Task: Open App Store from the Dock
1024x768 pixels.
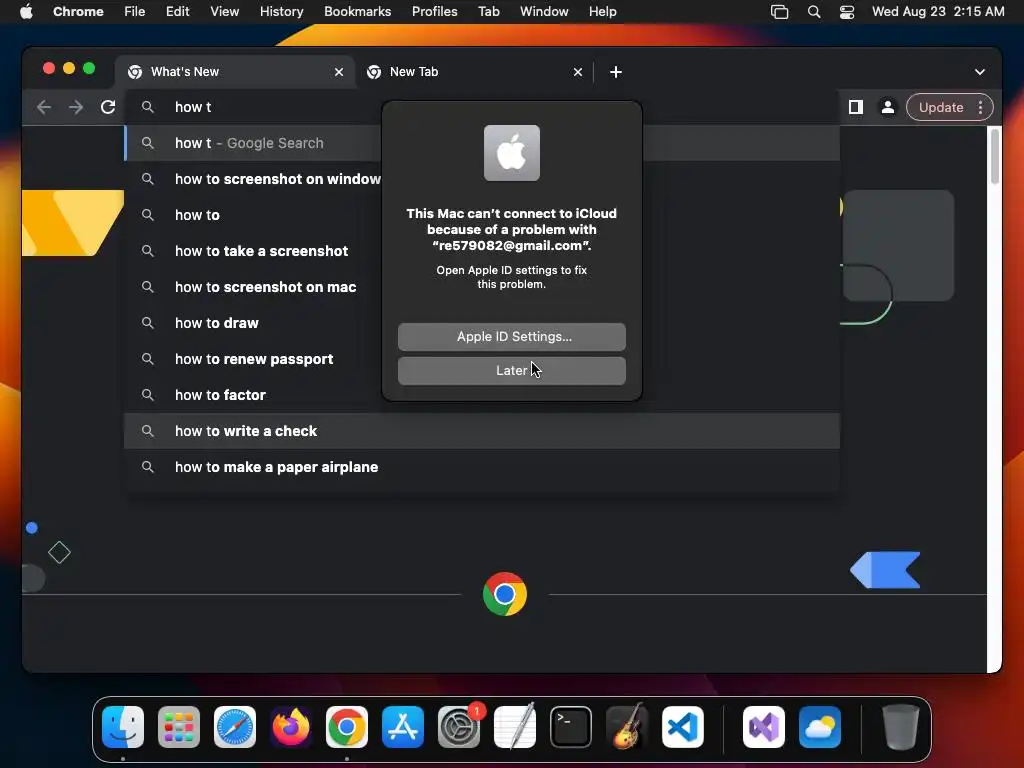Action: [x=403, y=727]
